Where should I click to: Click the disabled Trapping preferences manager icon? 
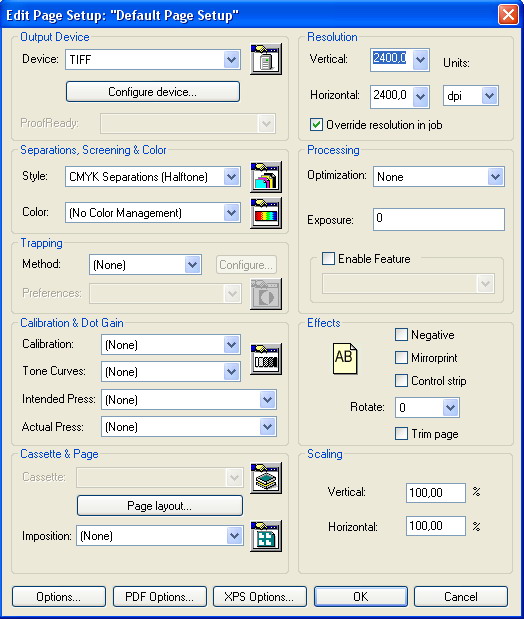pyautogui.click(x=266, y=294)
